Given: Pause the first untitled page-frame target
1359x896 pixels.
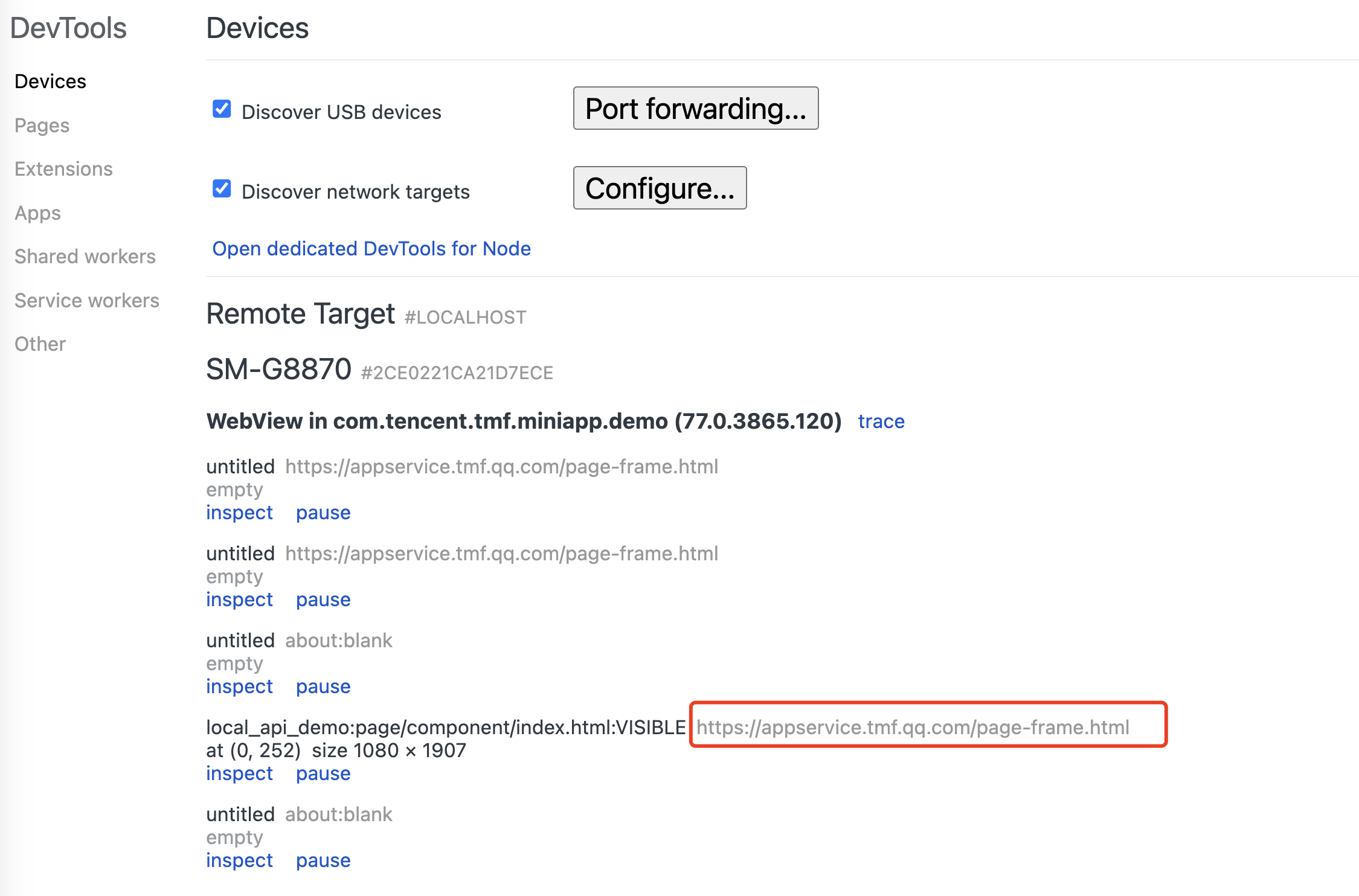Looking at the screenshot, I should pyautogui.click(x=323, y=513).
